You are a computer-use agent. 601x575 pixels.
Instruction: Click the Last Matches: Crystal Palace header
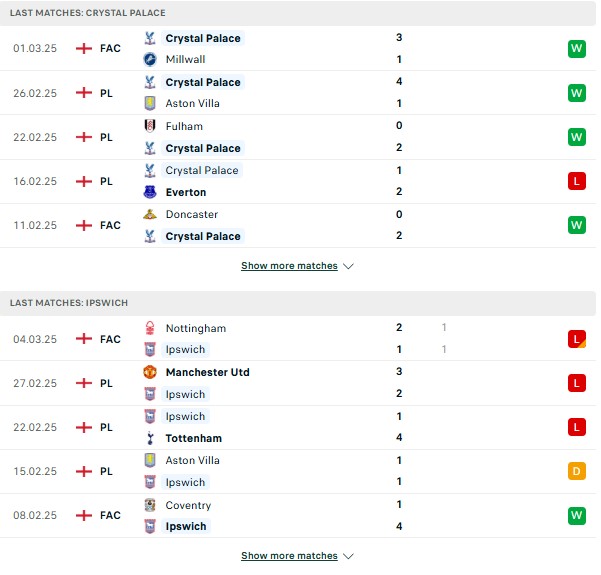[298, 13]
